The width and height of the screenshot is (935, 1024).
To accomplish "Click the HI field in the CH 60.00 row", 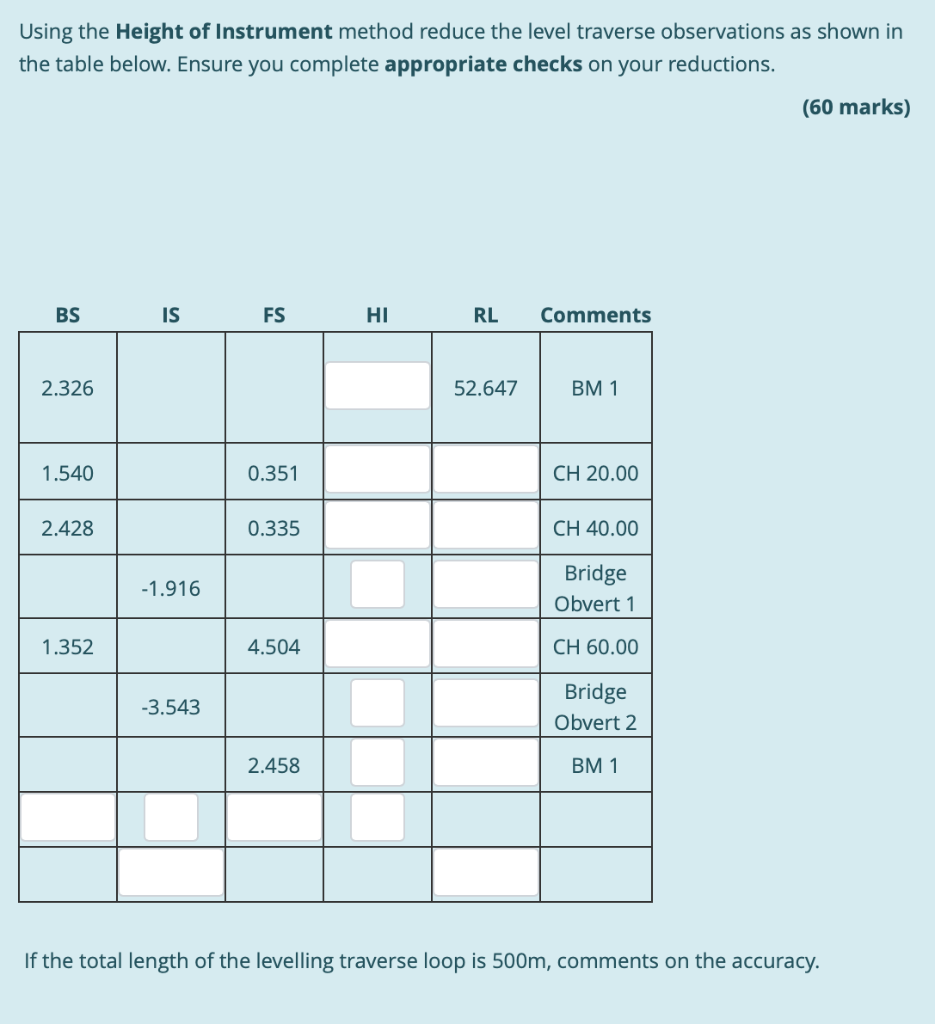I will click(375, 642).
